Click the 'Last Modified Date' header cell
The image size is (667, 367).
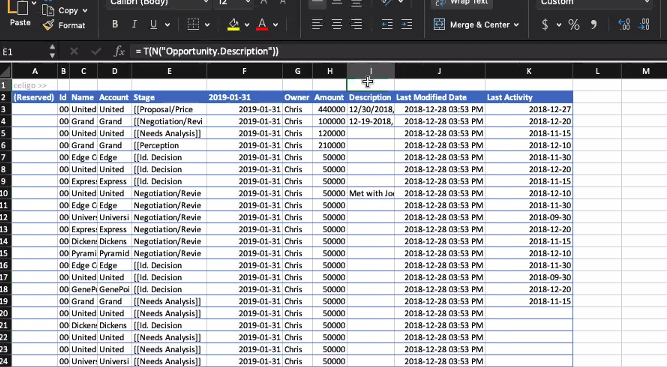point(439,97)
